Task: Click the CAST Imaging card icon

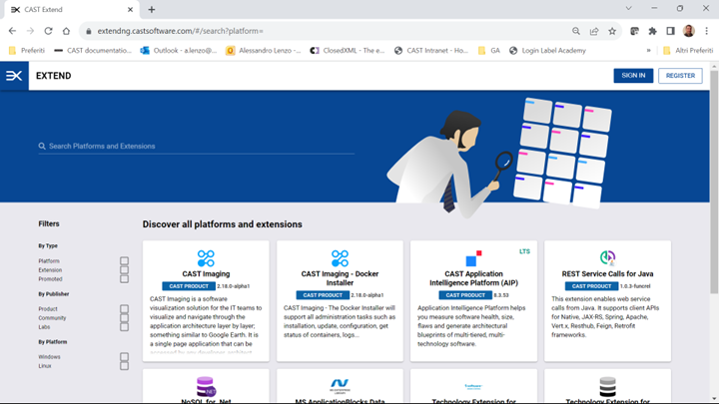Action: pos(206,258)
